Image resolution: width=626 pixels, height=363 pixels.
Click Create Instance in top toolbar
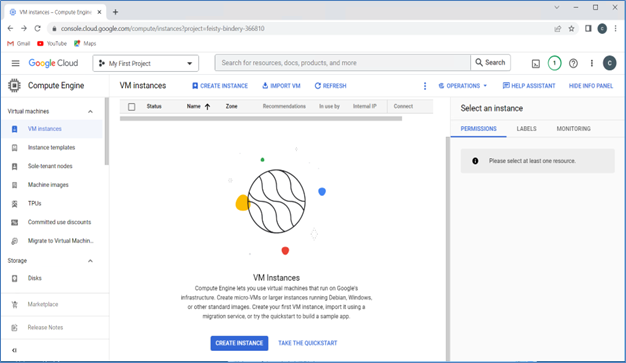pyautogui.click(x=220, y=86)
